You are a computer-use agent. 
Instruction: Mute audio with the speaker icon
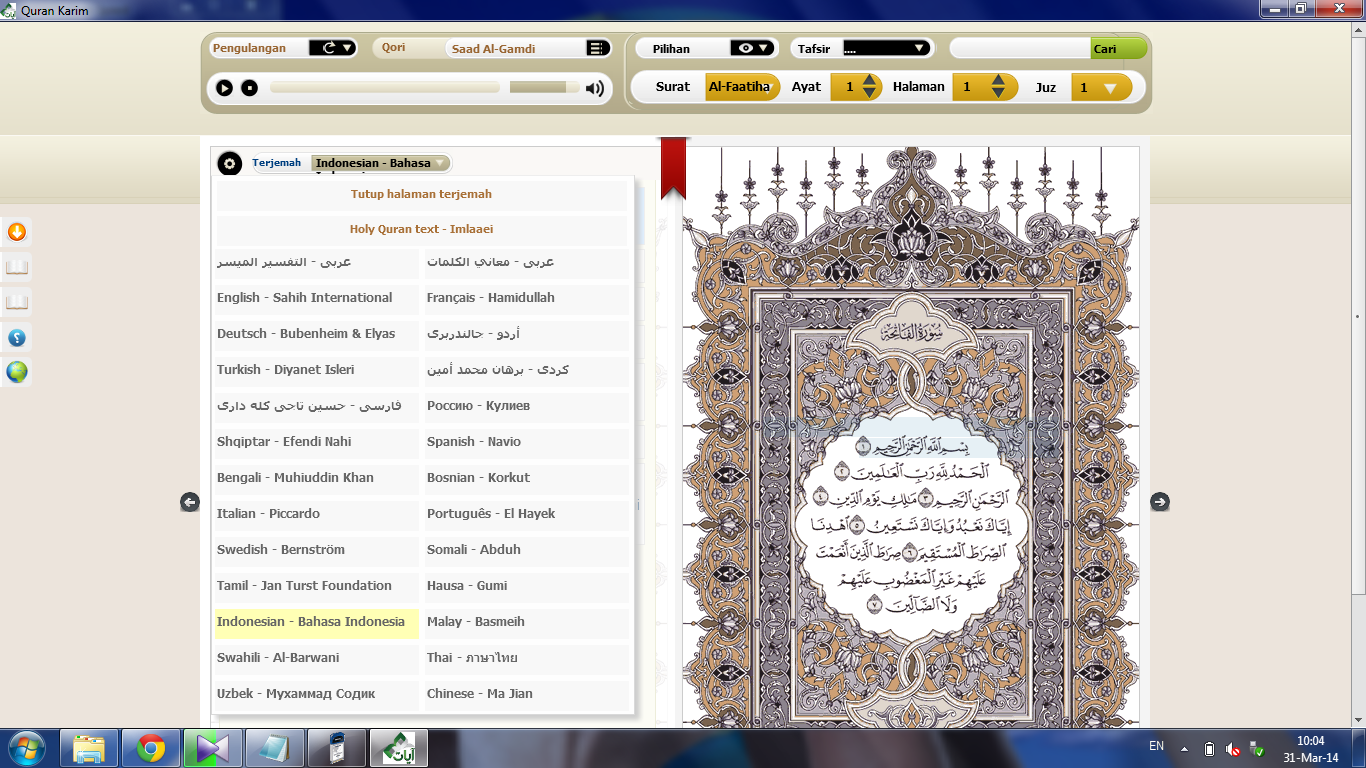click(595, 88)
